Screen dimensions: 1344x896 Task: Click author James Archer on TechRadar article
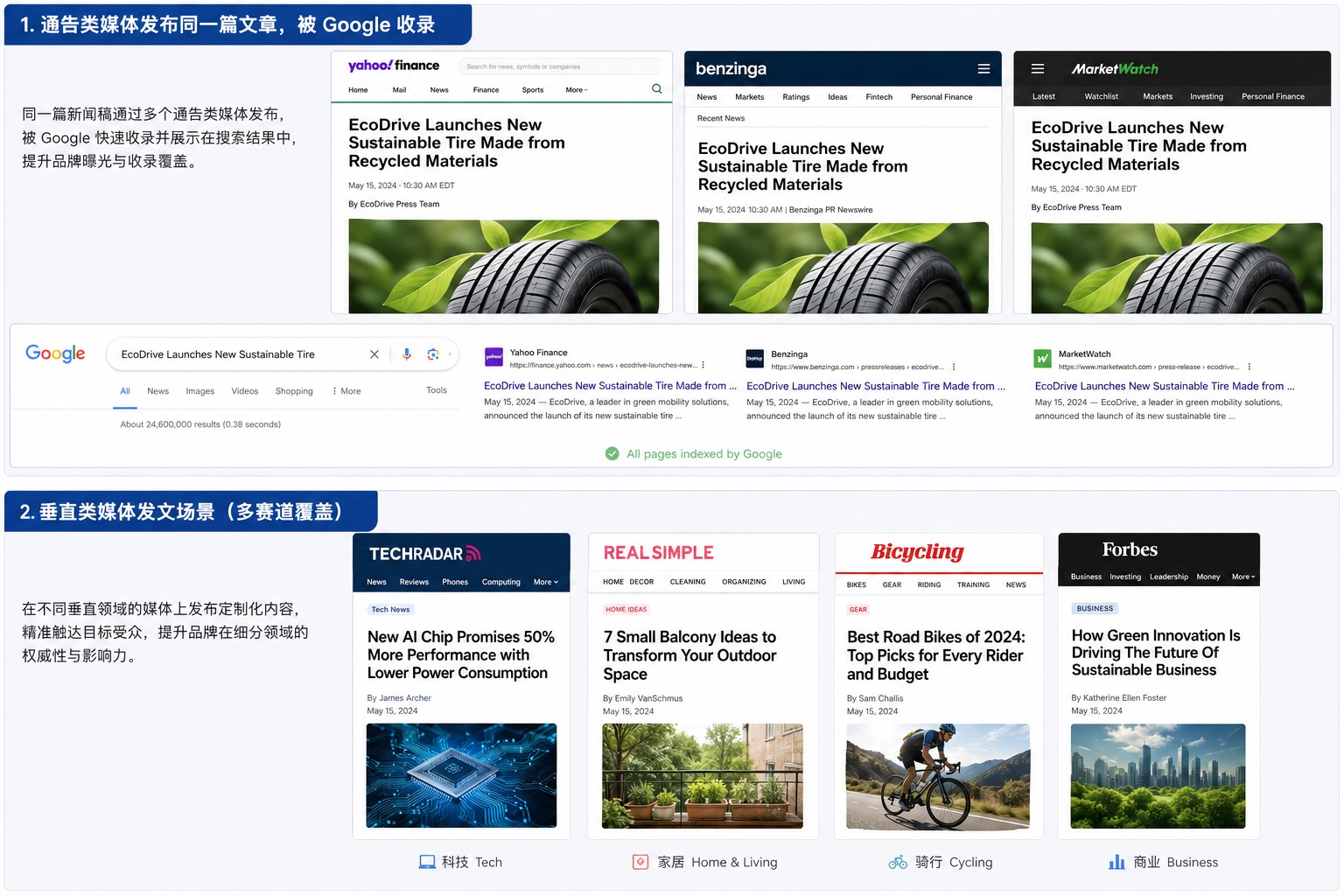(x=405, y=698)
